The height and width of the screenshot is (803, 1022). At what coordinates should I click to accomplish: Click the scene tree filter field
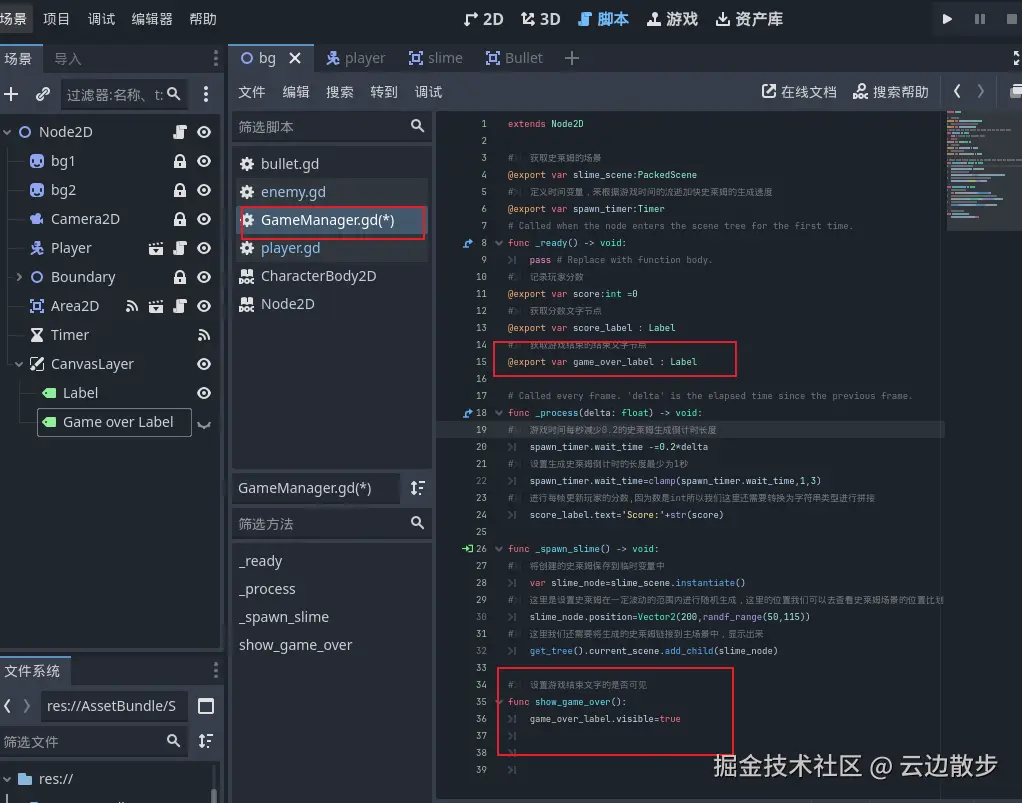pos(123,95)
